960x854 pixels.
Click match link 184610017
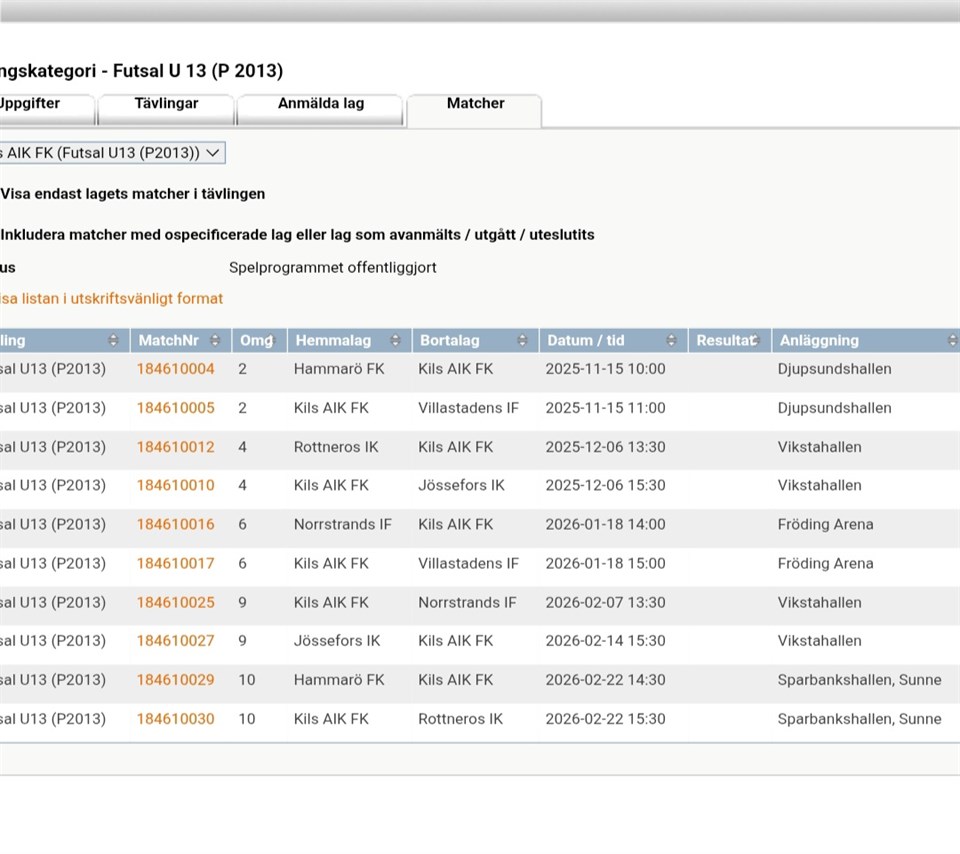click(175, 564)
